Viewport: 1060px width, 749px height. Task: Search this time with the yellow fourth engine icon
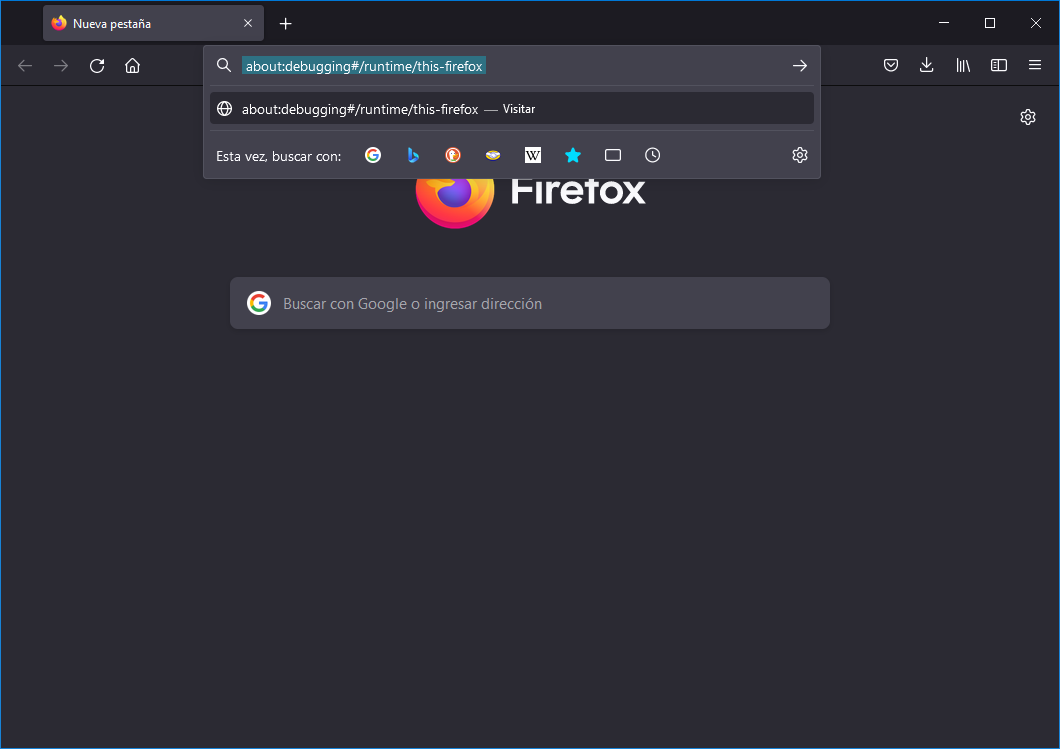[493, 155]
